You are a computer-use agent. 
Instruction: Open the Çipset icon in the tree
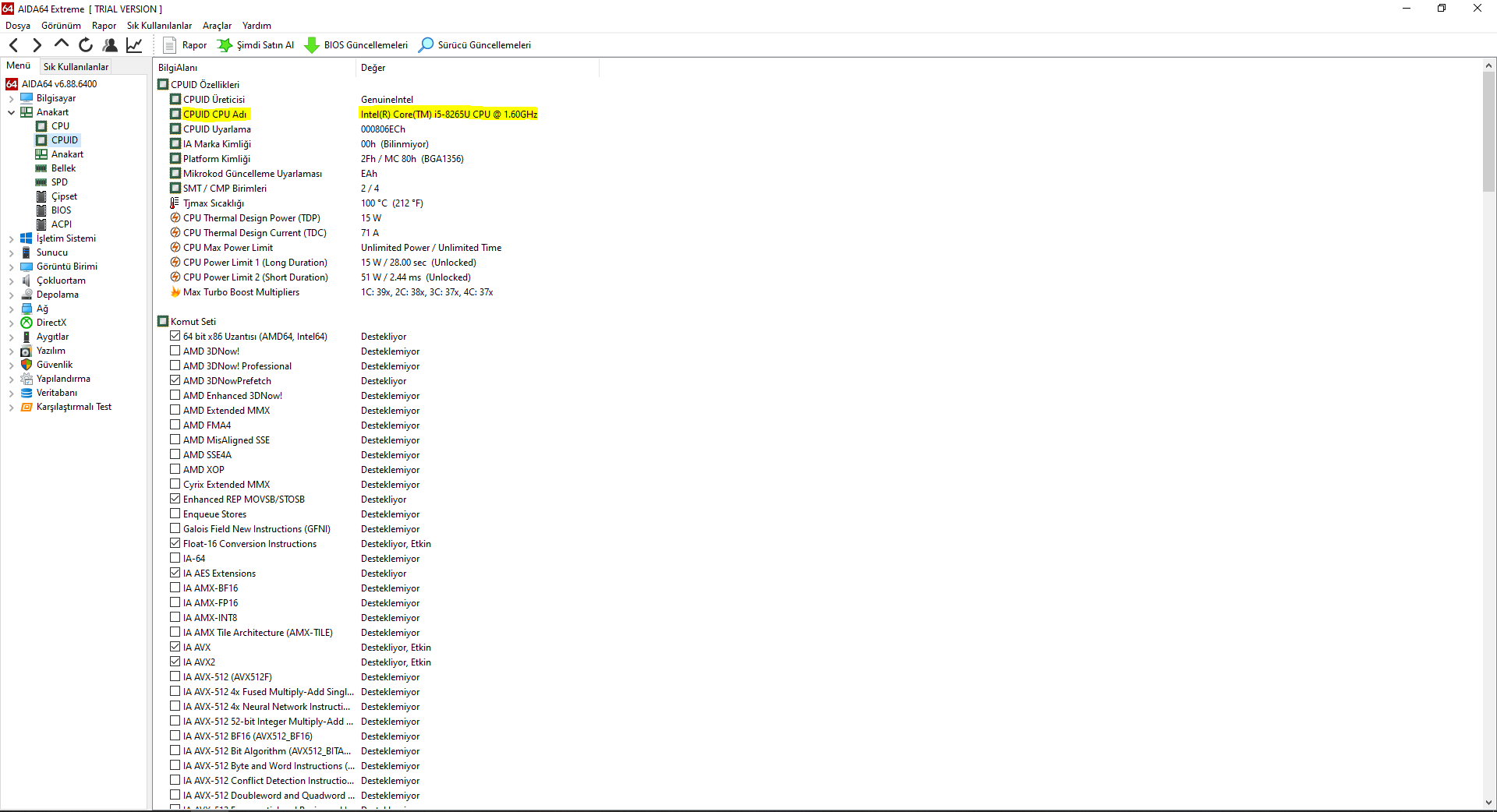click(x=41, y=196)
